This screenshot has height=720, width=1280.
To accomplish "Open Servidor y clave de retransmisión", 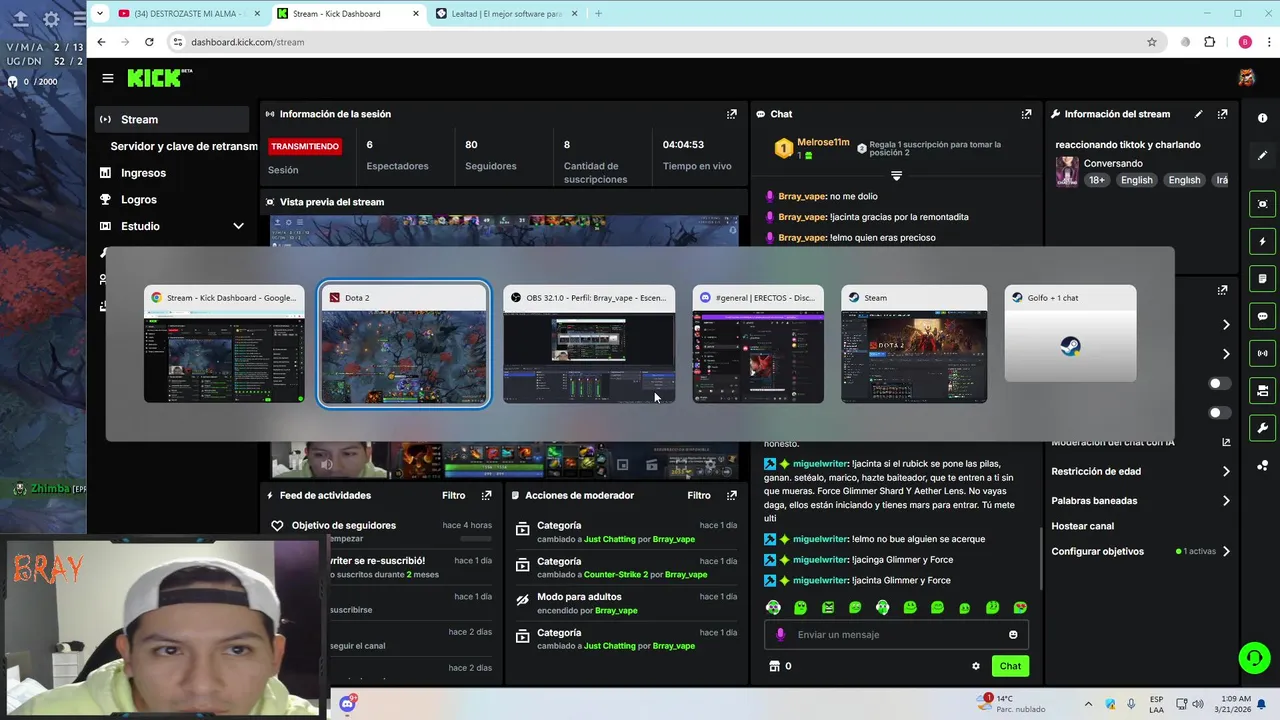I will (x=184, y=146).
